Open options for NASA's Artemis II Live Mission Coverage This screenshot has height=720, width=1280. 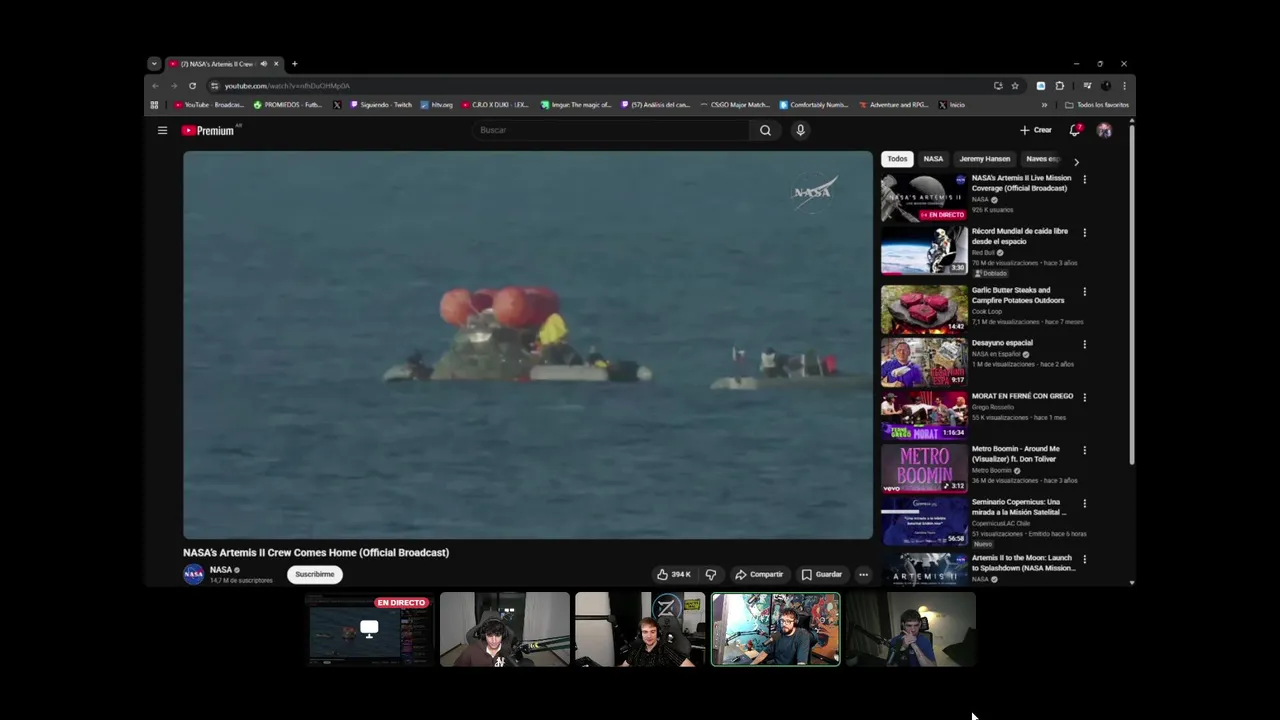[x=1084, y=180]
